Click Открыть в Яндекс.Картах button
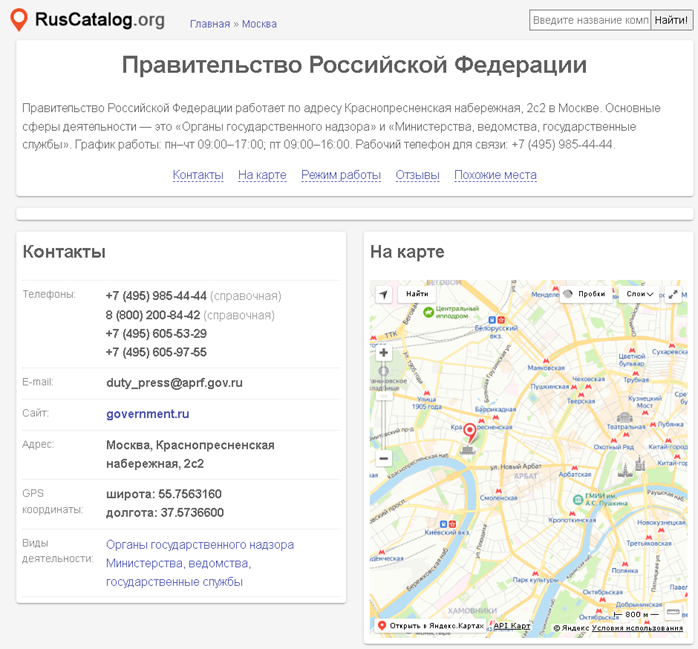698x649 pixels. [x=430, y=625]
